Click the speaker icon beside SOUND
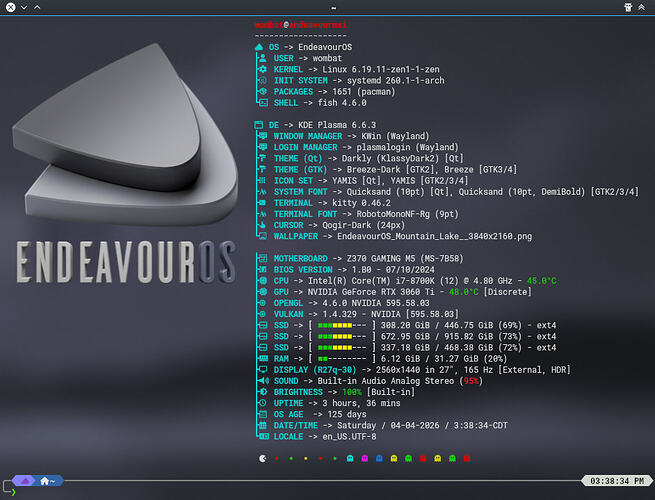 (263, 381)
